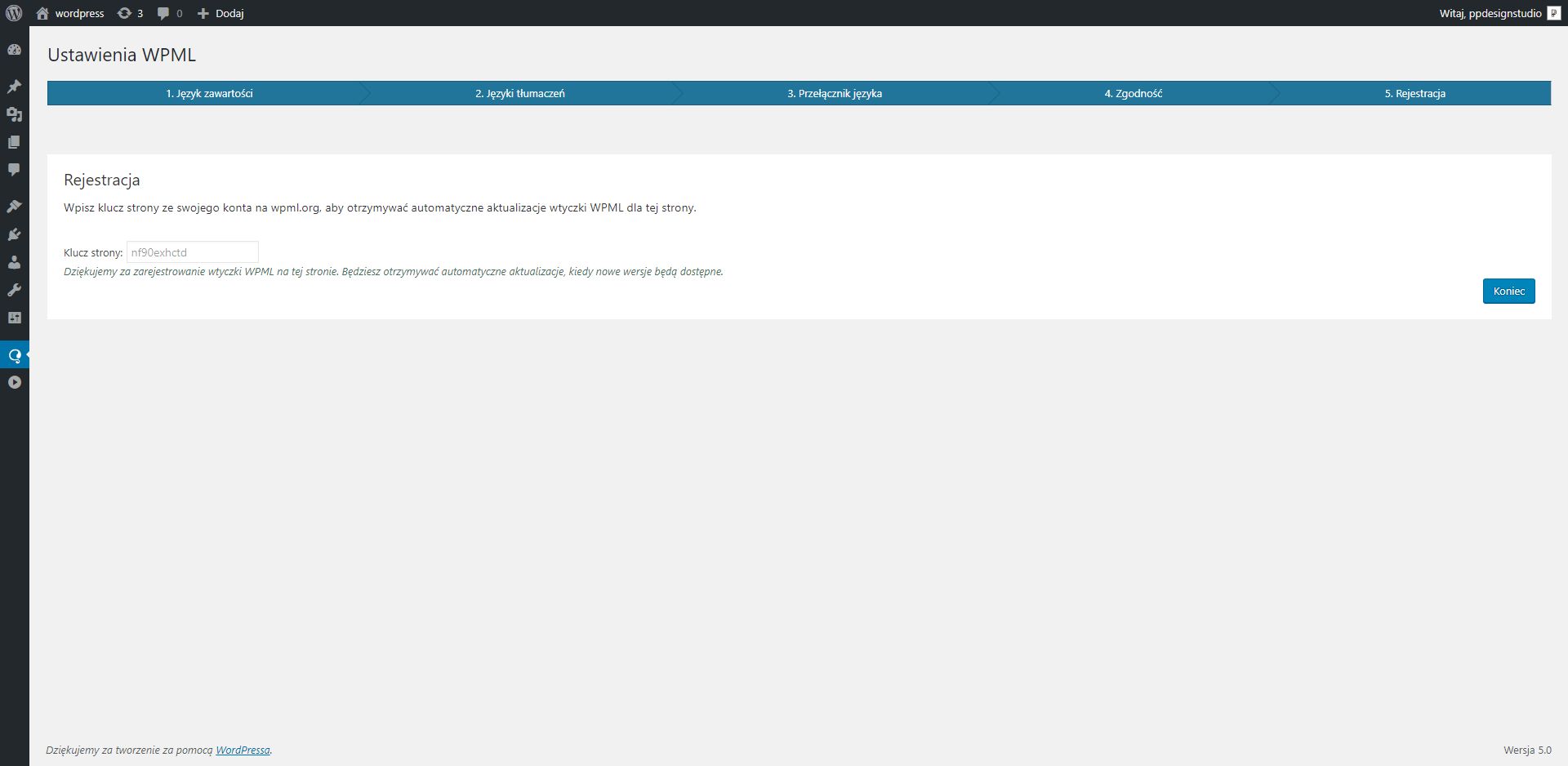Click the user avatar in top right

pyautogui.click(x=1553, y=13)
